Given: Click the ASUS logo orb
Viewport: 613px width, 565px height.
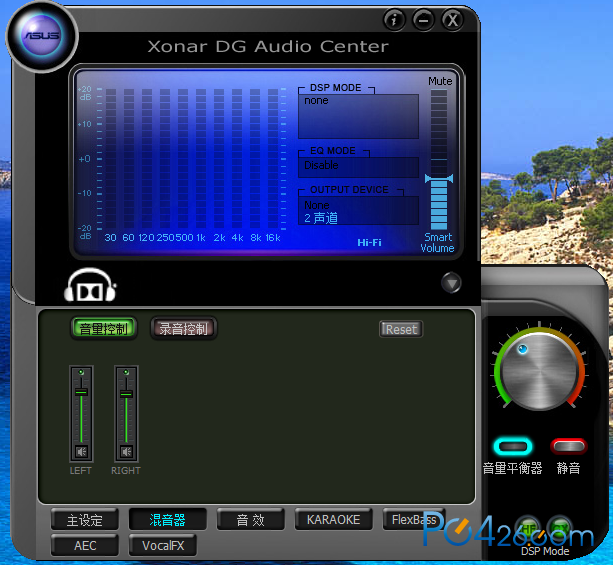Looking at the screenshot, I should [x=42, y=36].
